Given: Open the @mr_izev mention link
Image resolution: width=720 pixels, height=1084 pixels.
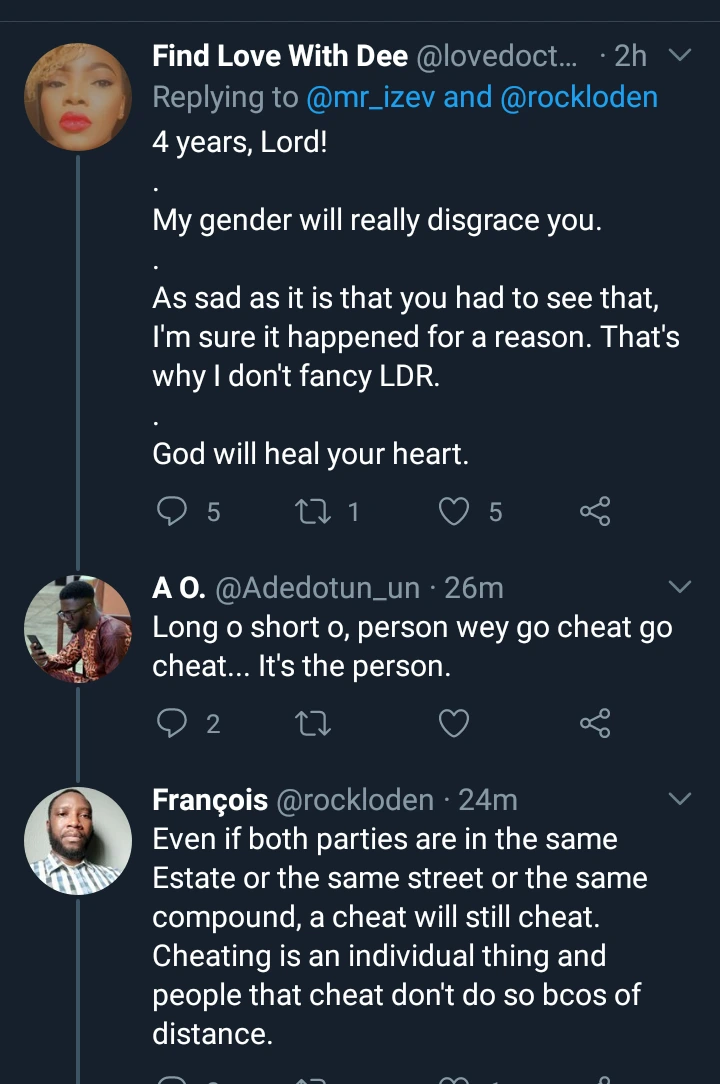Looking at the screenshot, I should [x=357, y=97].
